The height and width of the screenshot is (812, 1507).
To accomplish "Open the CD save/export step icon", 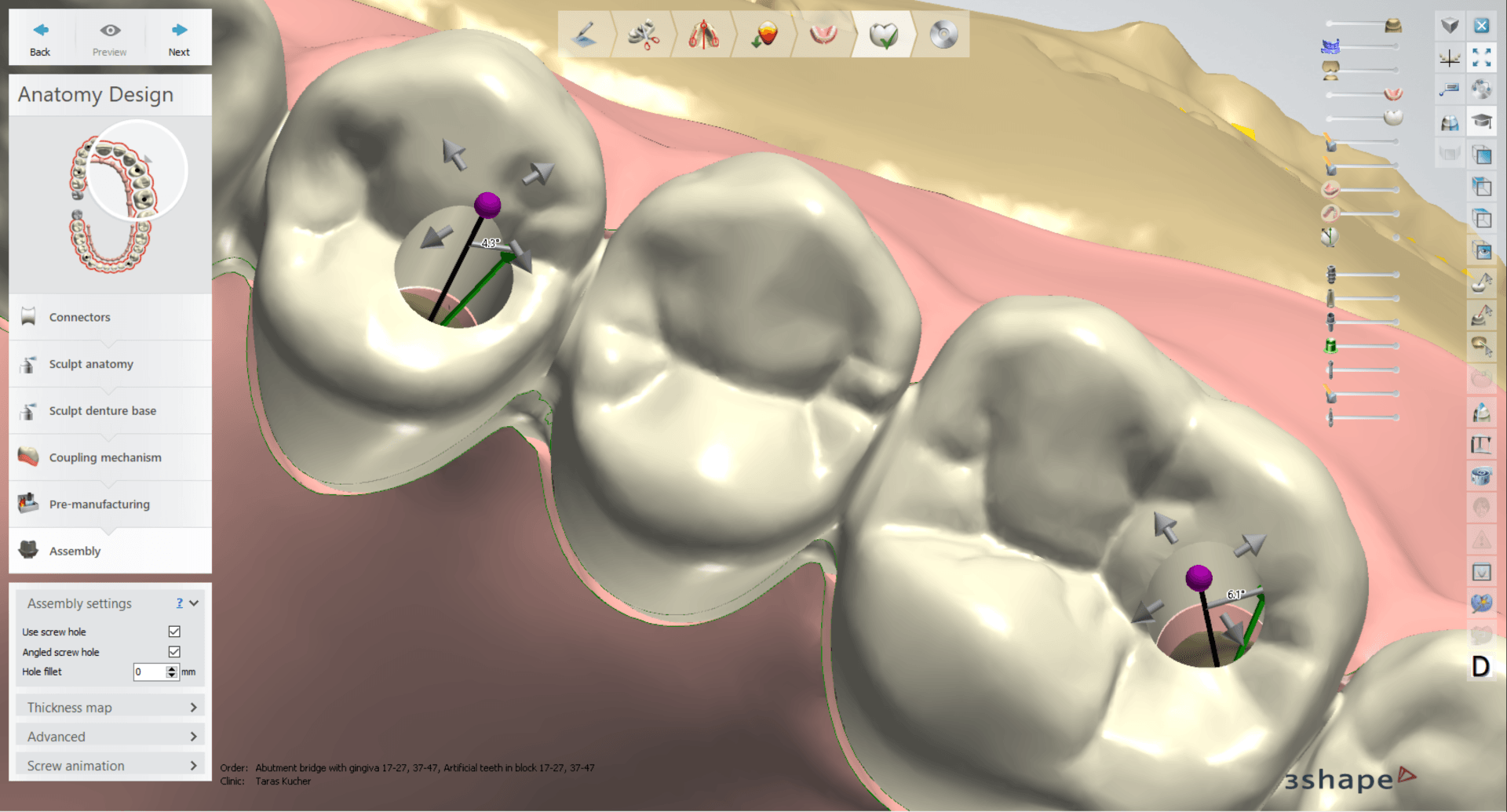I will coord(942,35).
